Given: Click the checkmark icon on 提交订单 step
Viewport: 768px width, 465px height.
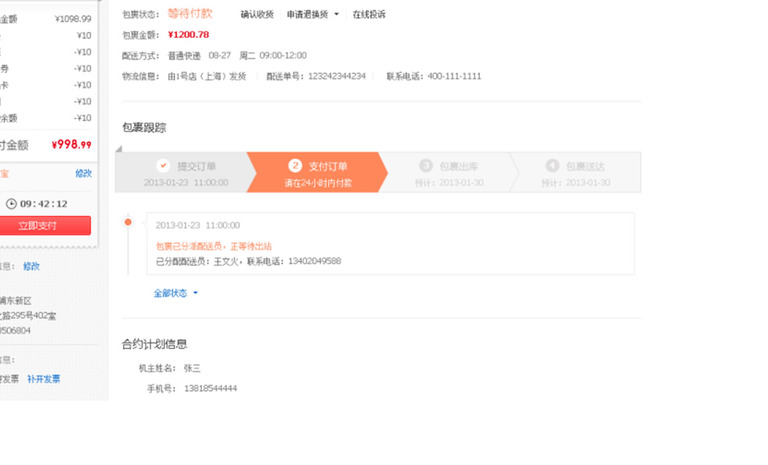Looking at the screenshot, I should point(163,166).
